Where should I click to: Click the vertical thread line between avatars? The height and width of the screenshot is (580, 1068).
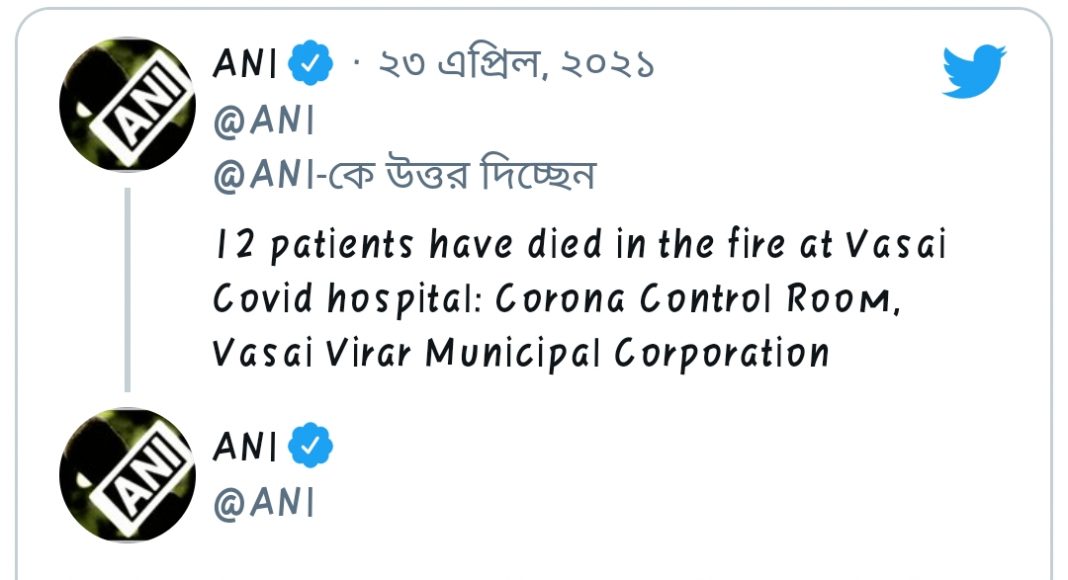[x=127, y=290]
